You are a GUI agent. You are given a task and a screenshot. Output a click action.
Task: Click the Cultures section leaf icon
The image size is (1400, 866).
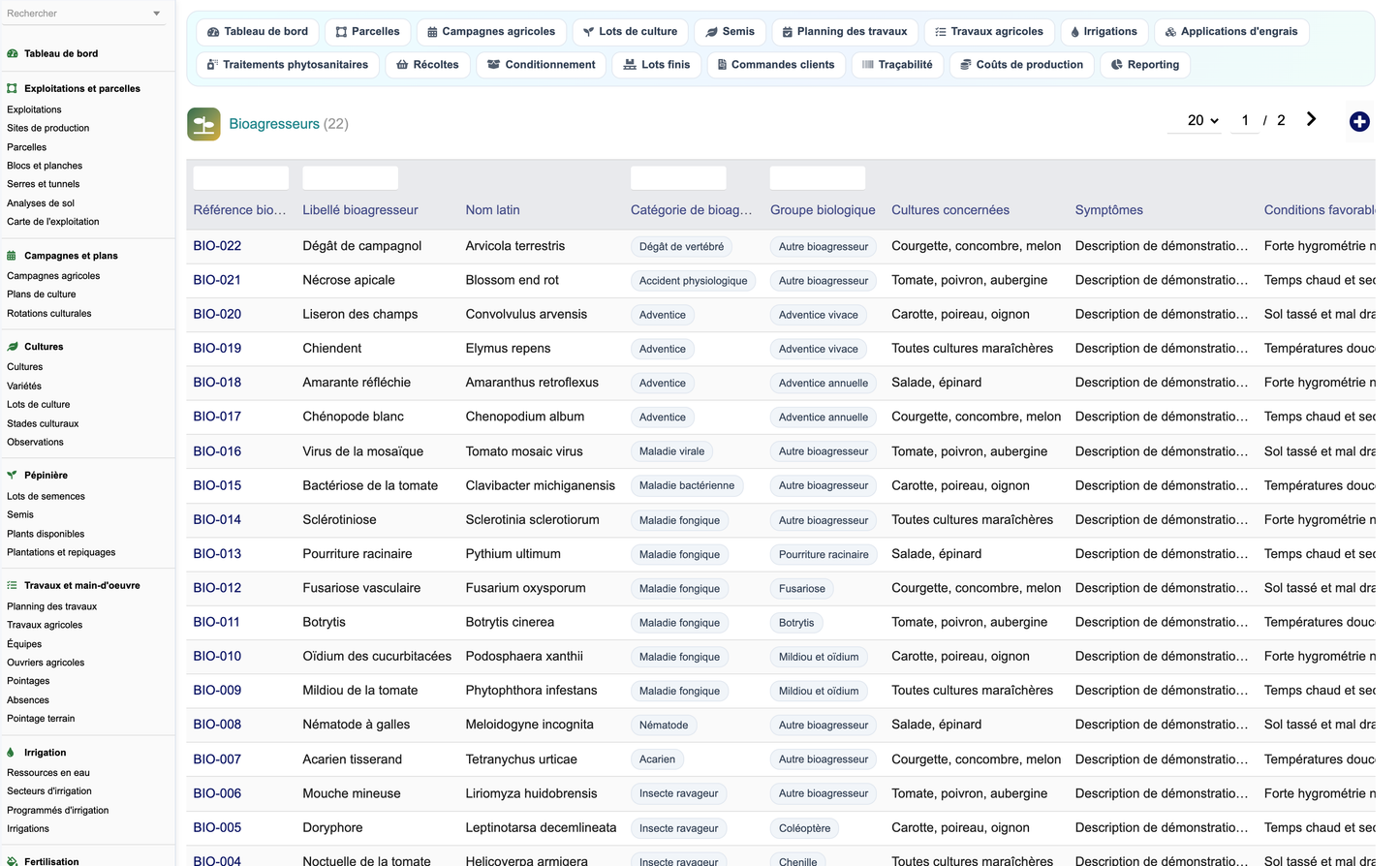(x=13, y=347)
